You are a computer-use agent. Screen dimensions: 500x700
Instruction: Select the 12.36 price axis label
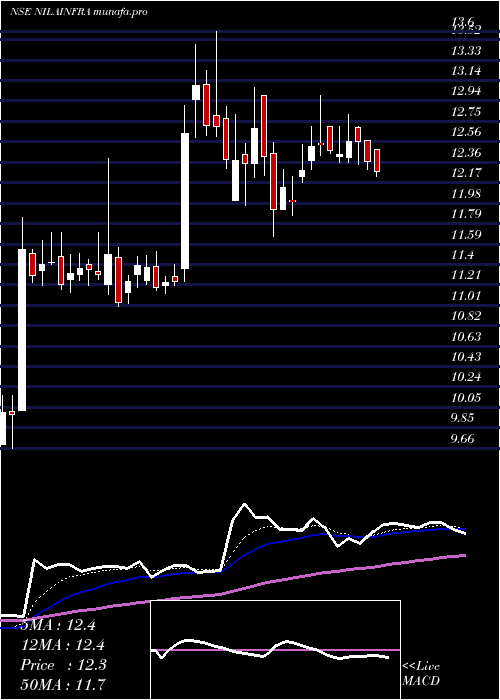point(466,153)
